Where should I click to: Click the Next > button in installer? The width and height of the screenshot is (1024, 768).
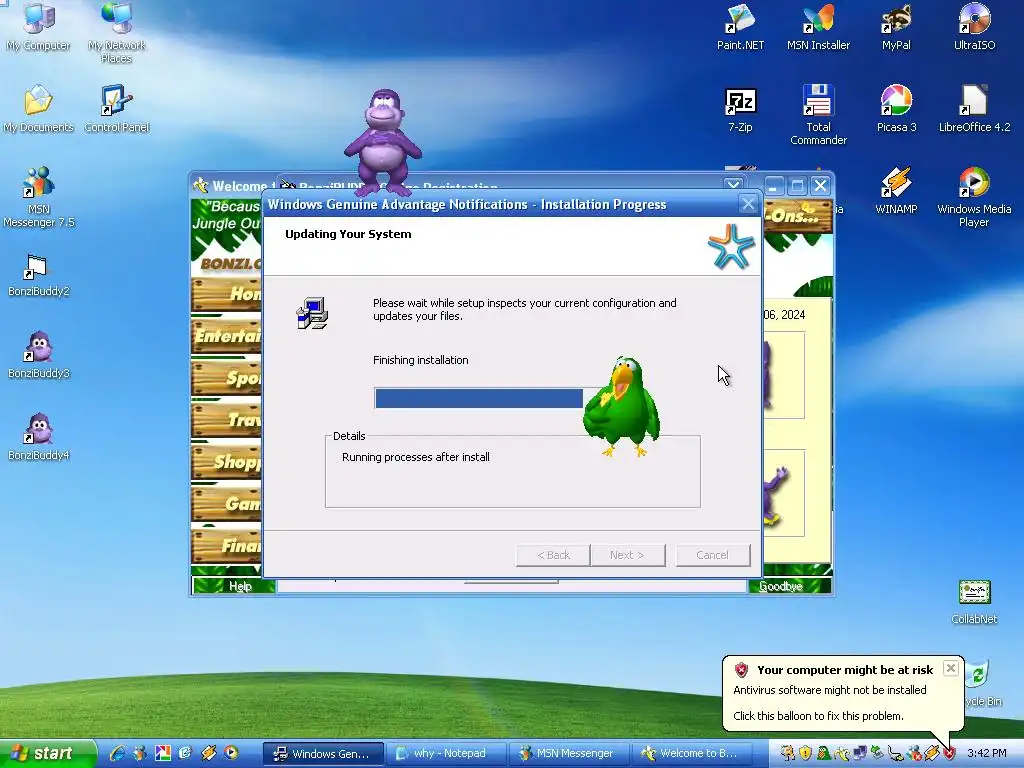click(x=628, y=555)
